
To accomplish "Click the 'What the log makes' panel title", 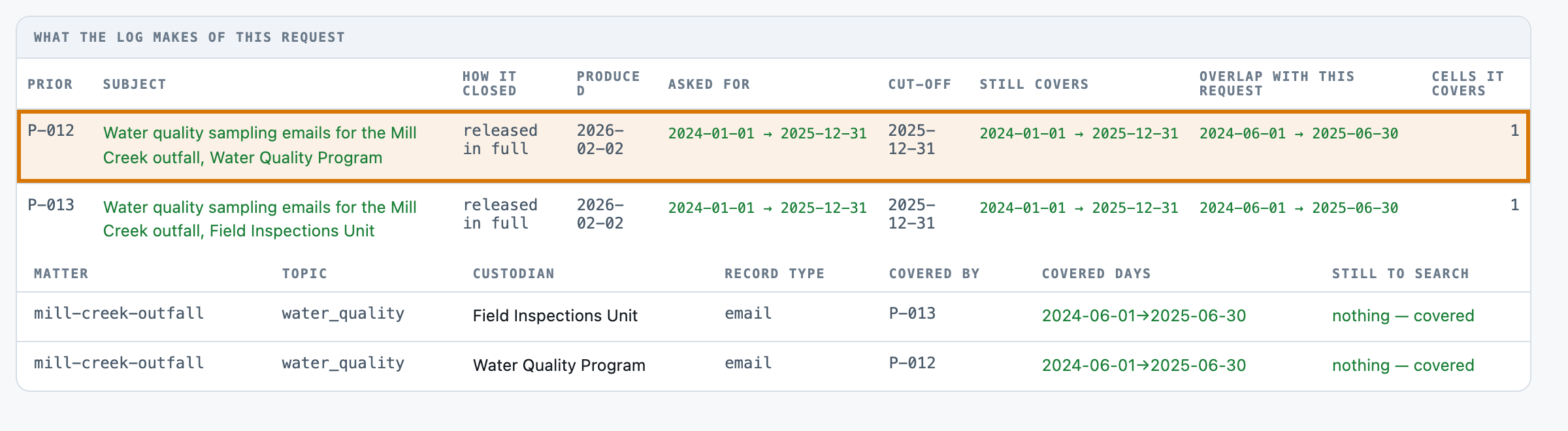I will [189, 37].
